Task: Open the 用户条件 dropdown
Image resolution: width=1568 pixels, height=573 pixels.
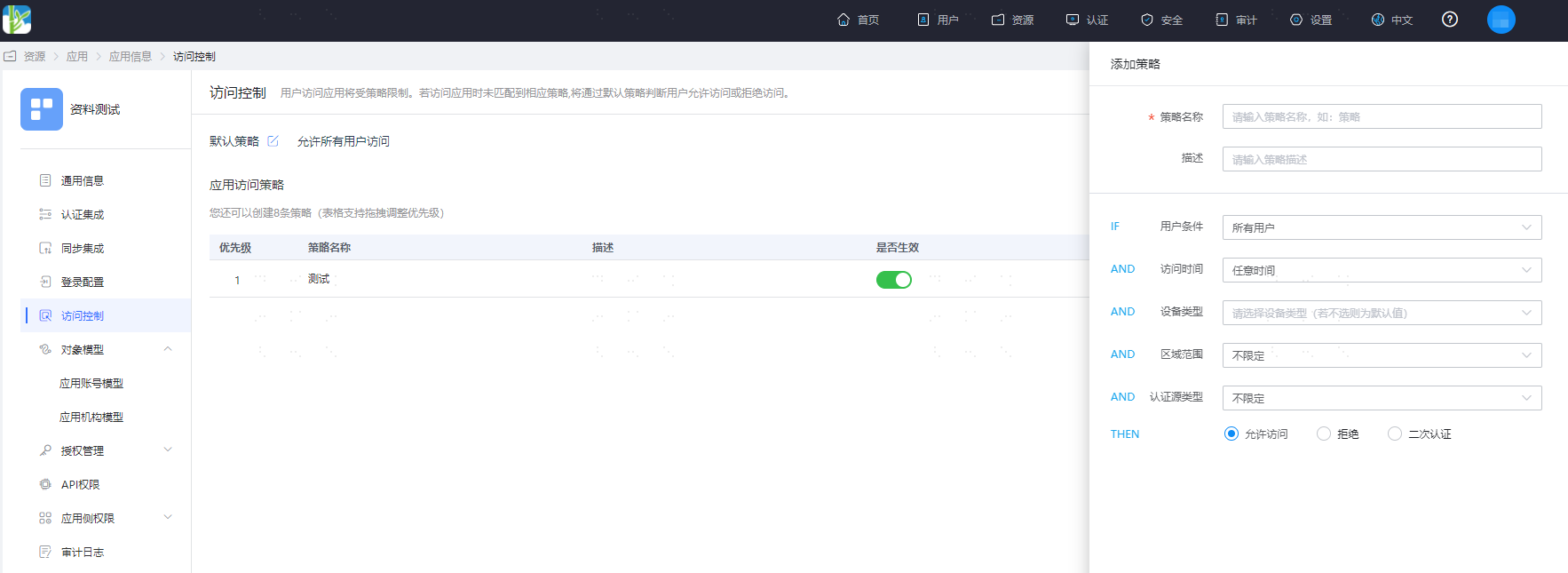Action: 1382,227
